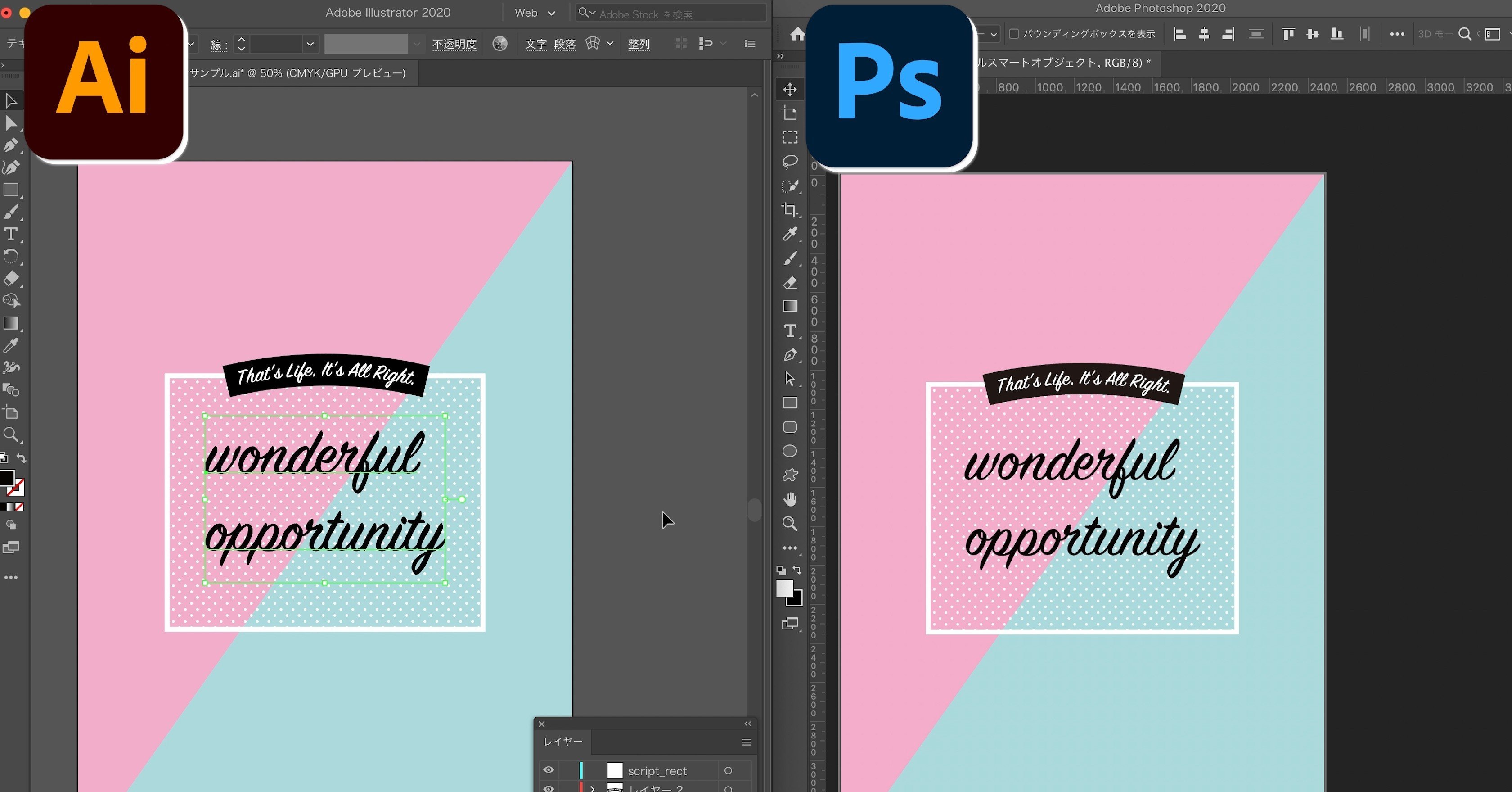Open the 段落 paragraph panel link
The width and height of the screenshot is (1512, 792).
point(565,44)
